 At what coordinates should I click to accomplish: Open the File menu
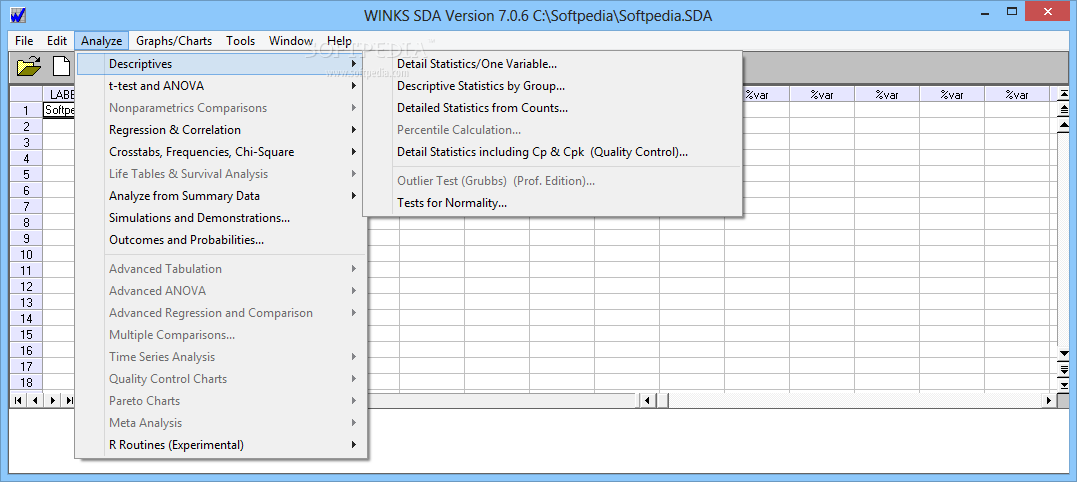[24, 41]
